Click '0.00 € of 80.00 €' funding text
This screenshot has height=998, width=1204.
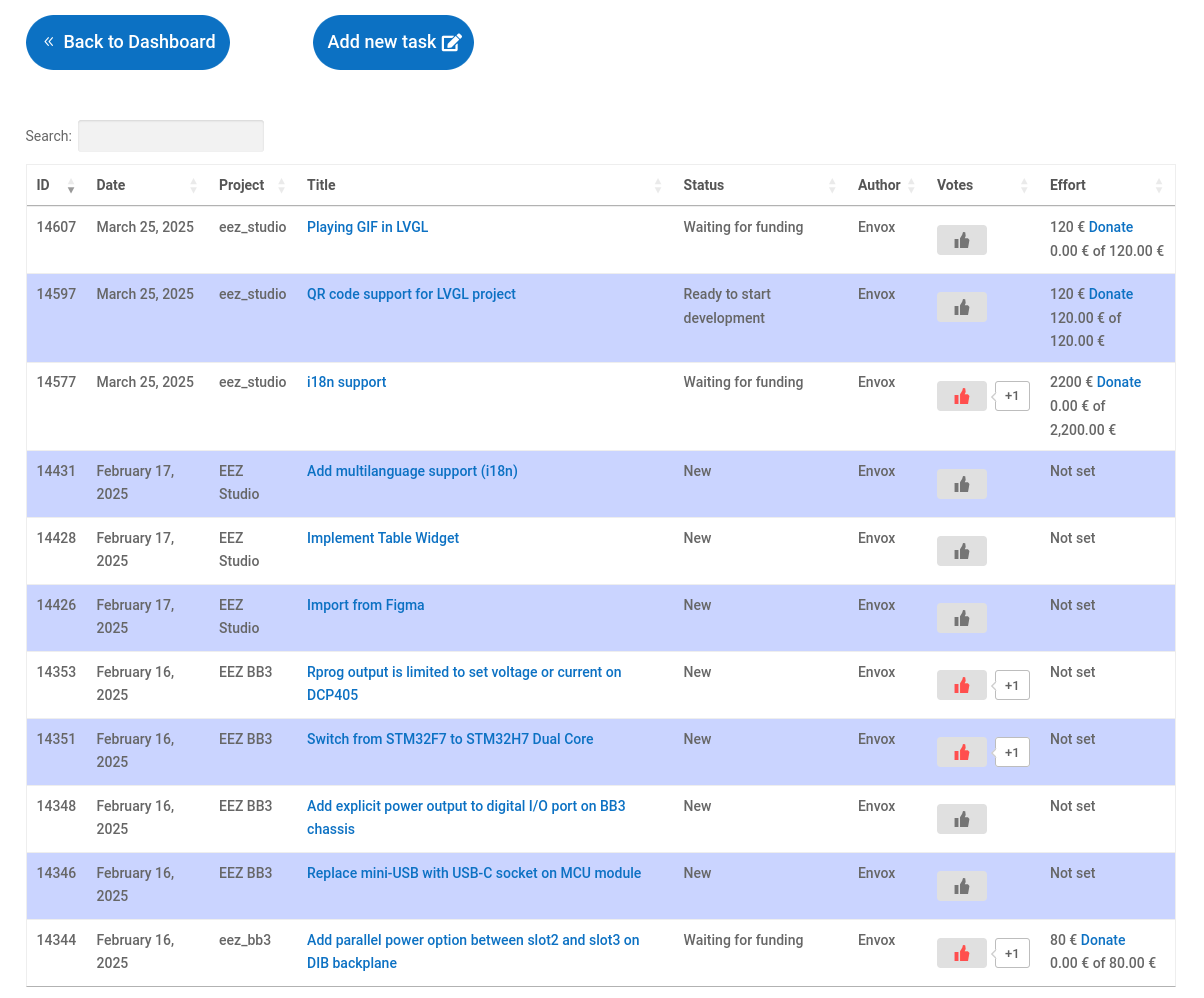pyautogui.click(x=1103, y=963)
